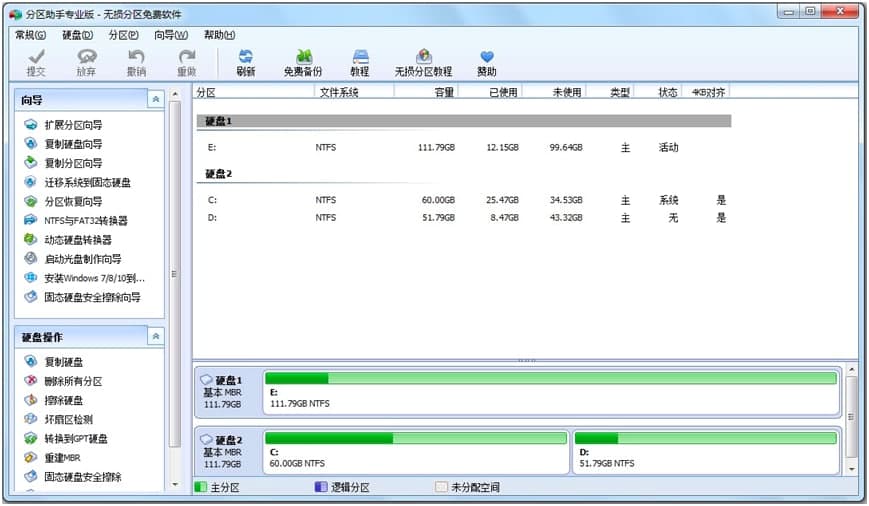
Task: Click the 重做 (redo) arrow icon
Action: tap(187, 57)
